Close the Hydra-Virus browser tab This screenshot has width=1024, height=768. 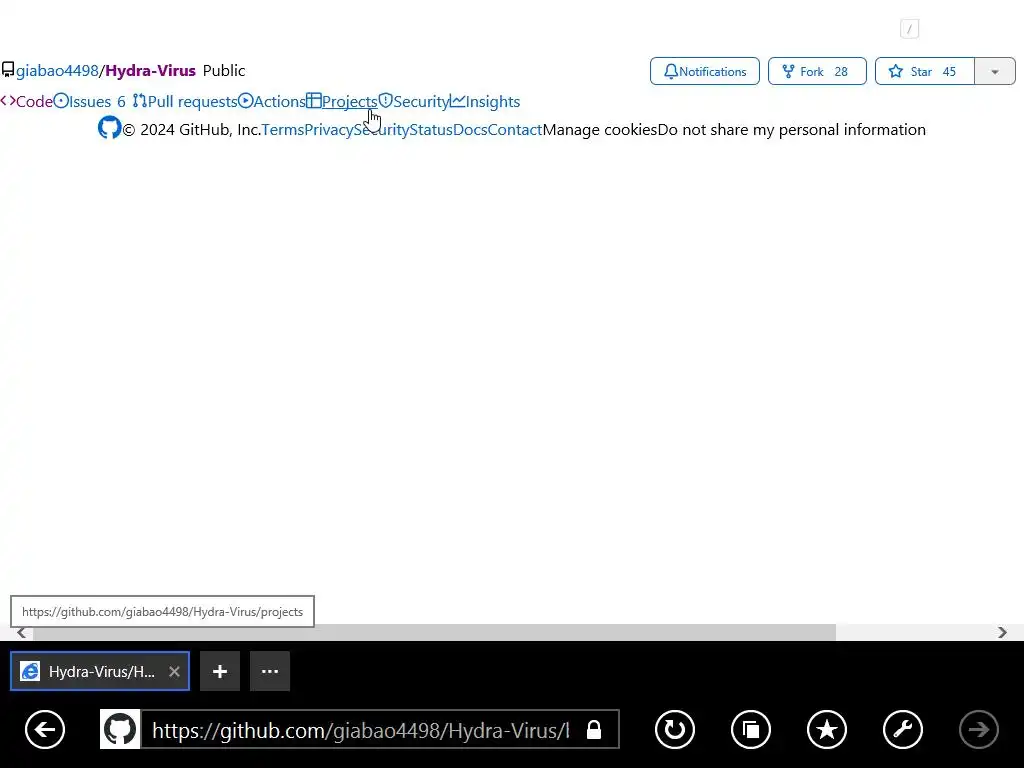point(174,671)
